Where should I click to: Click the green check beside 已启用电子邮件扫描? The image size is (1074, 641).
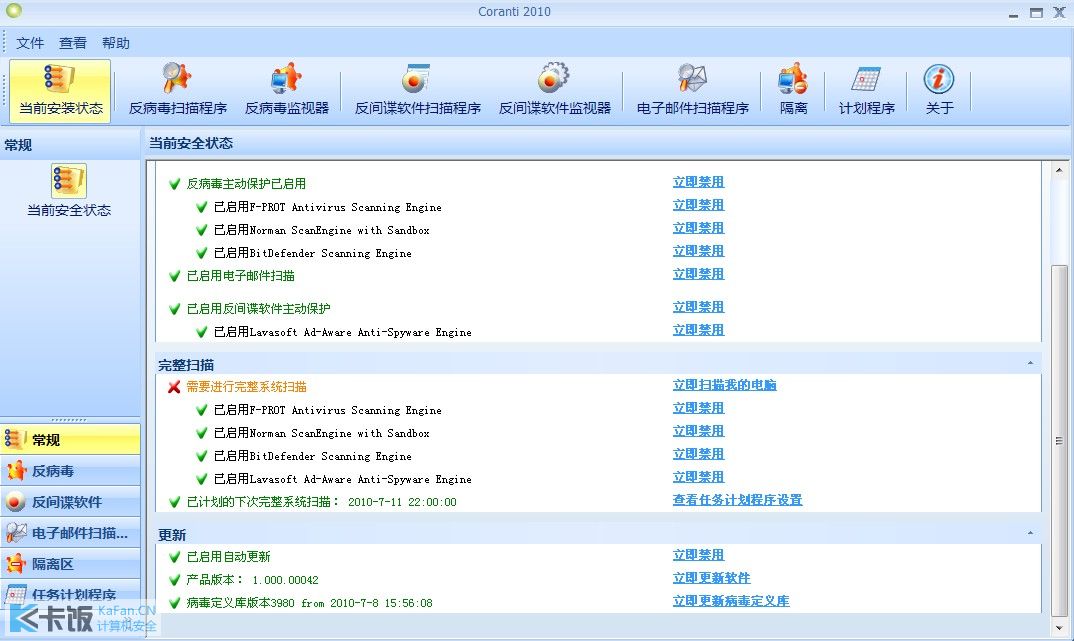point(175,276)
